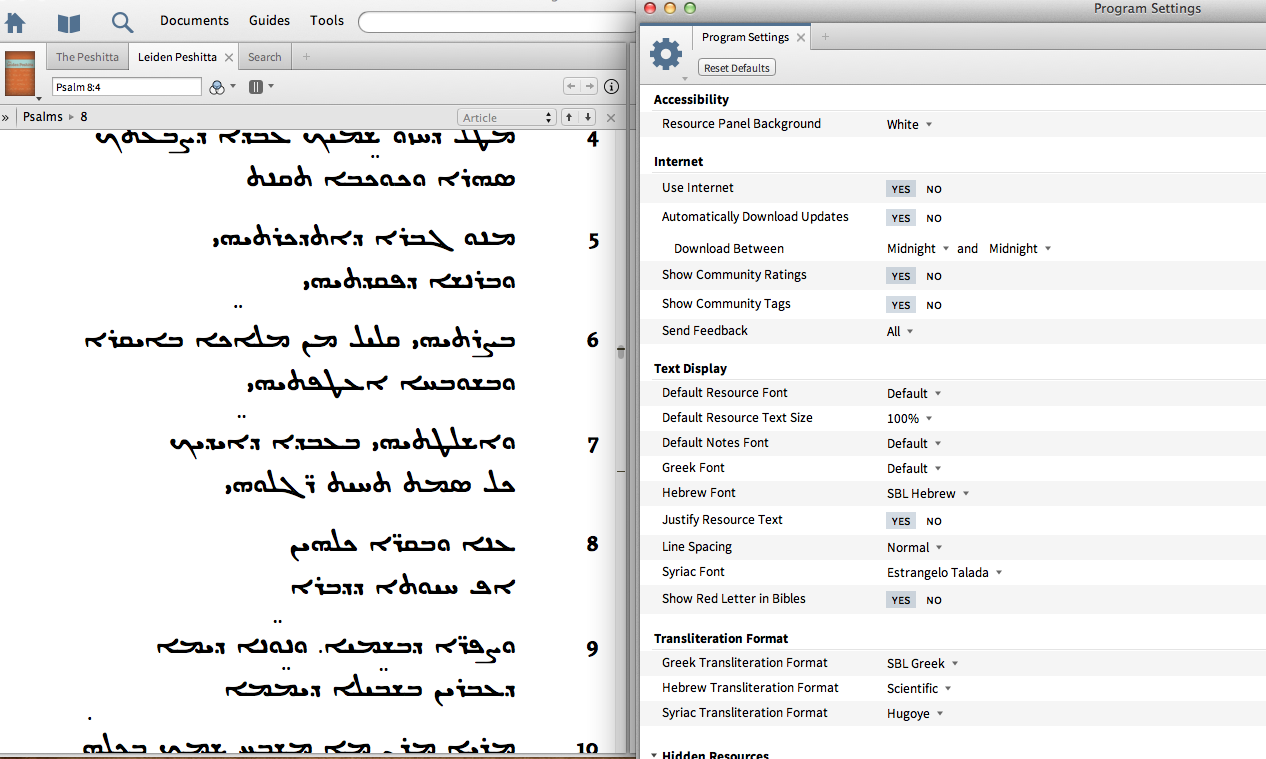1266x759 pixels.
Task: Click the Home icon in the toolbar
Action: (x=14, y=22)
